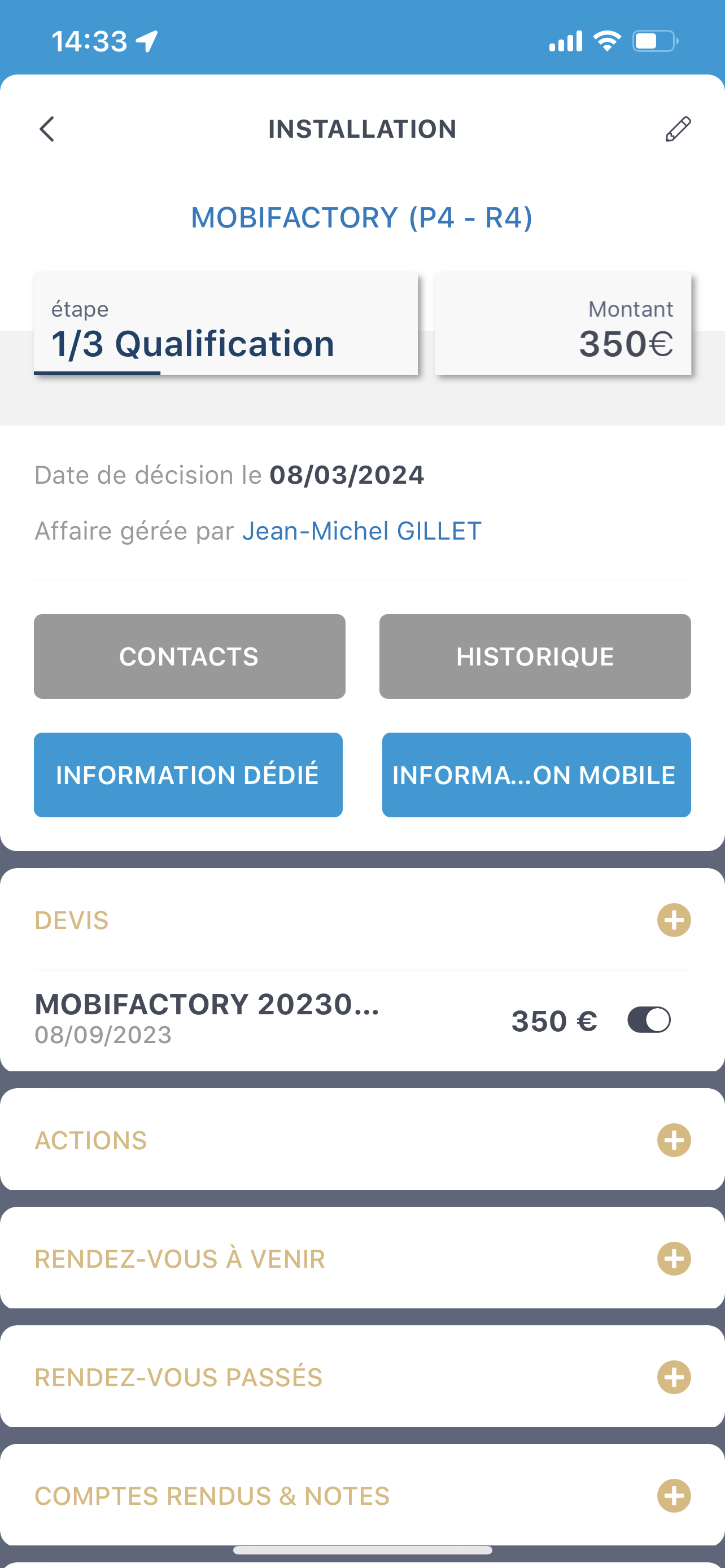
Task: Open the MOBIFACTORY devis dated 08/09/2023
Action: (207, 1018)
